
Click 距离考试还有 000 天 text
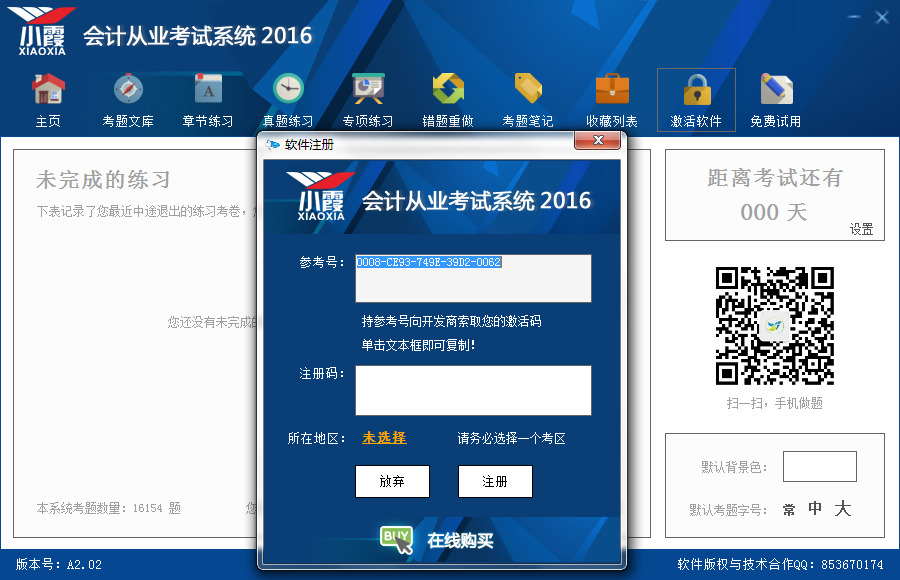click(x=774, y=195)
